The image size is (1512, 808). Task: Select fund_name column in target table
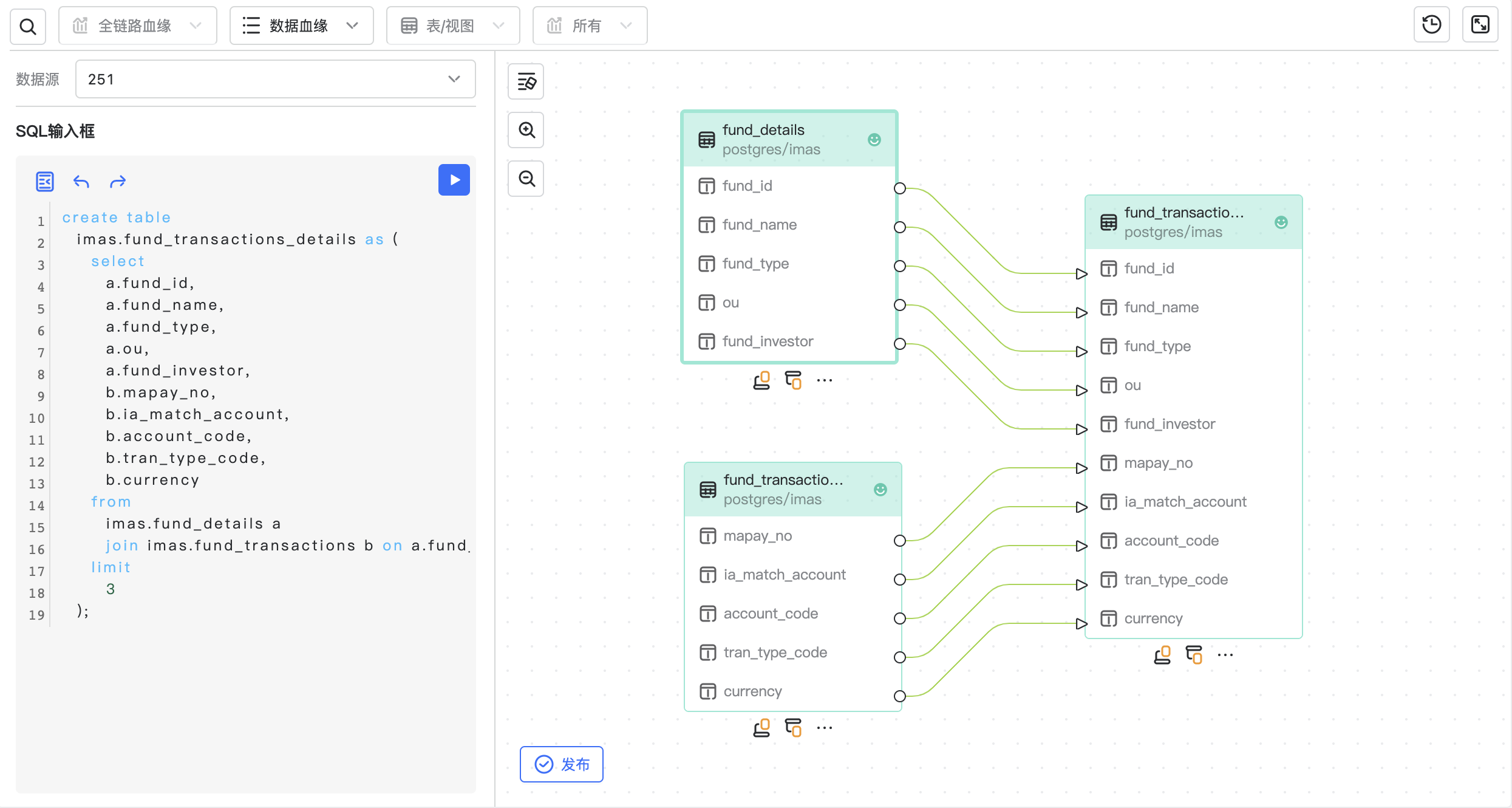point(1194,307)
